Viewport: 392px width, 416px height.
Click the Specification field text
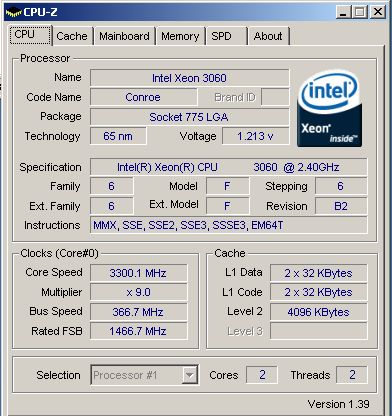coord(228,167)
